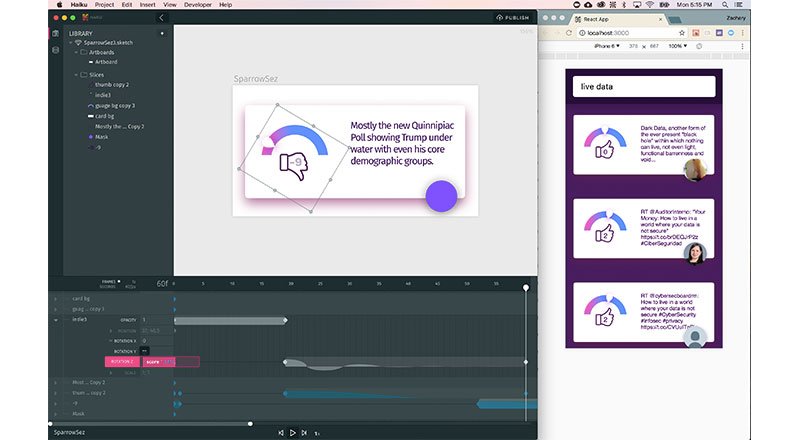Open the state inspector icon in sidebar
This screenshot has height=440, width=800.
pos(55,49)
